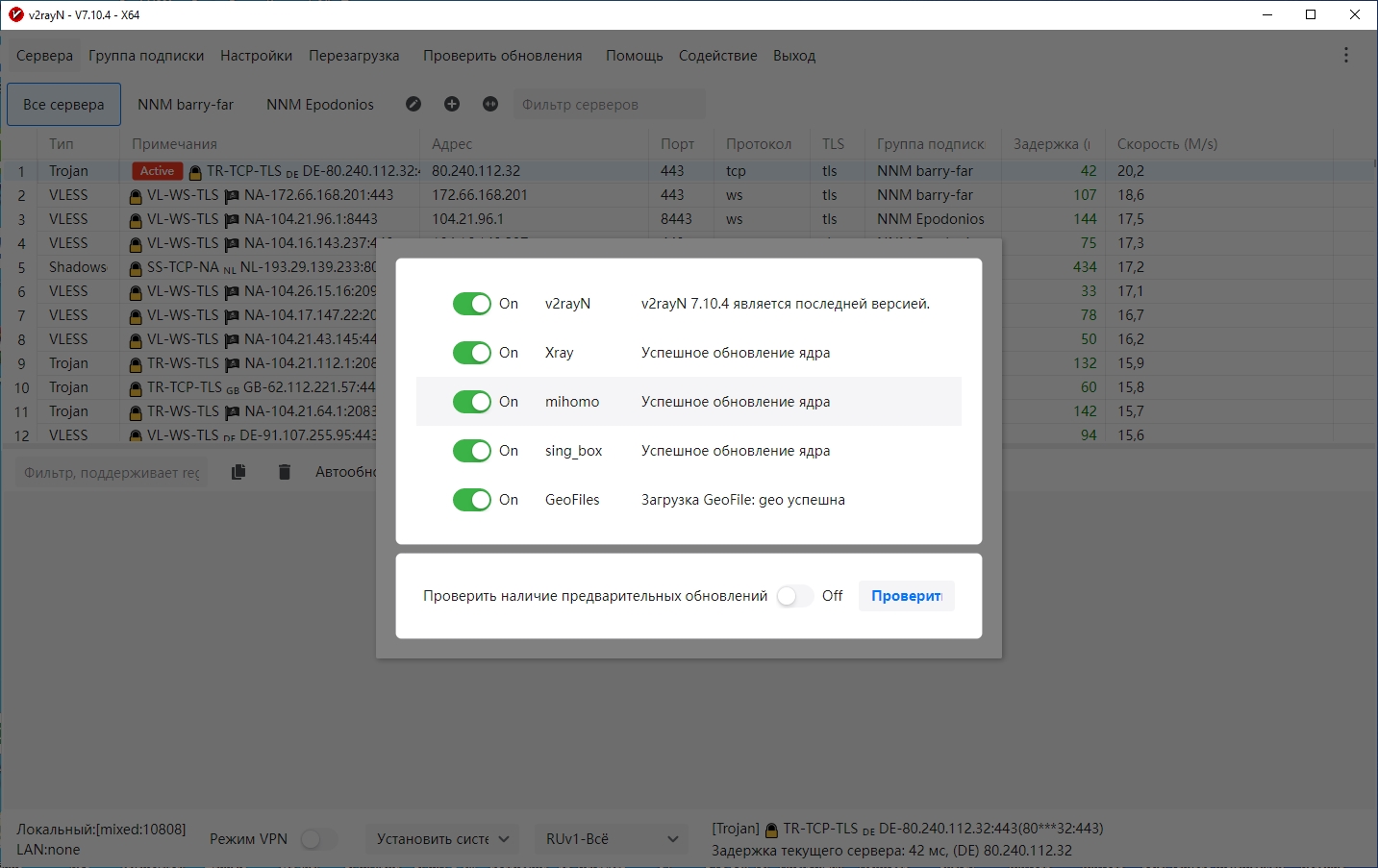
Task: Click the Выход menu item
Action: point(794,56)
